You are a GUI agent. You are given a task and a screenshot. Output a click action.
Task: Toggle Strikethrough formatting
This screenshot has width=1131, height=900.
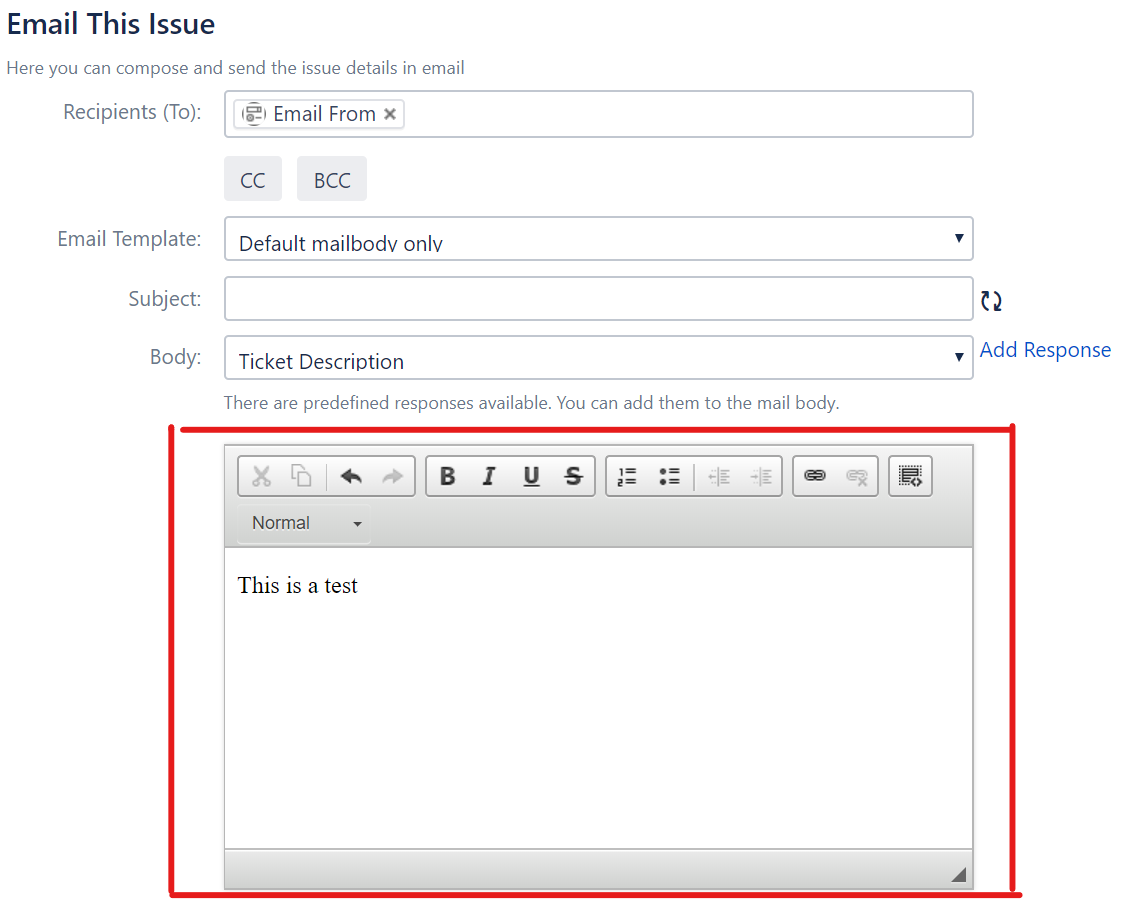573,476
